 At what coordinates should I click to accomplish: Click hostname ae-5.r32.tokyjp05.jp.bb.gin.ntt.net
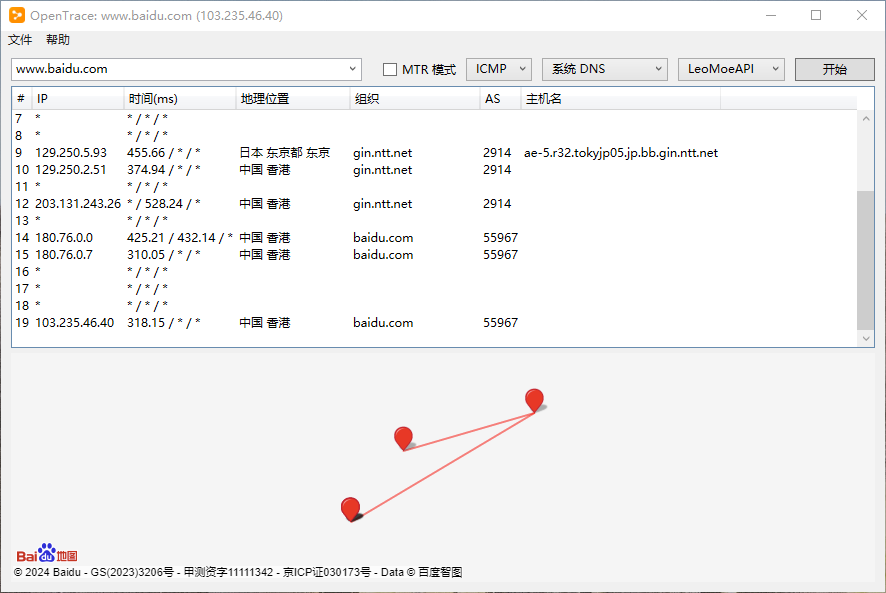[x=621, y=153]
